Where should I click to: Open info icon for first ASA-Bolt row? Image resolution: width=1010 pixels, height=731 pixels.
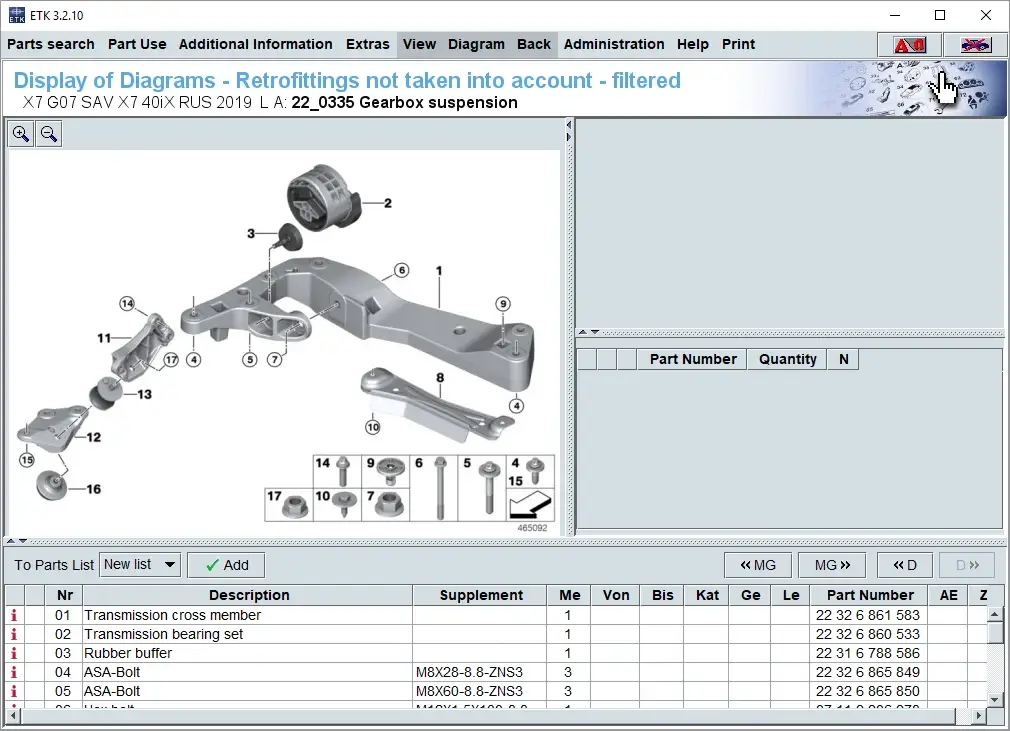point(13,672)
